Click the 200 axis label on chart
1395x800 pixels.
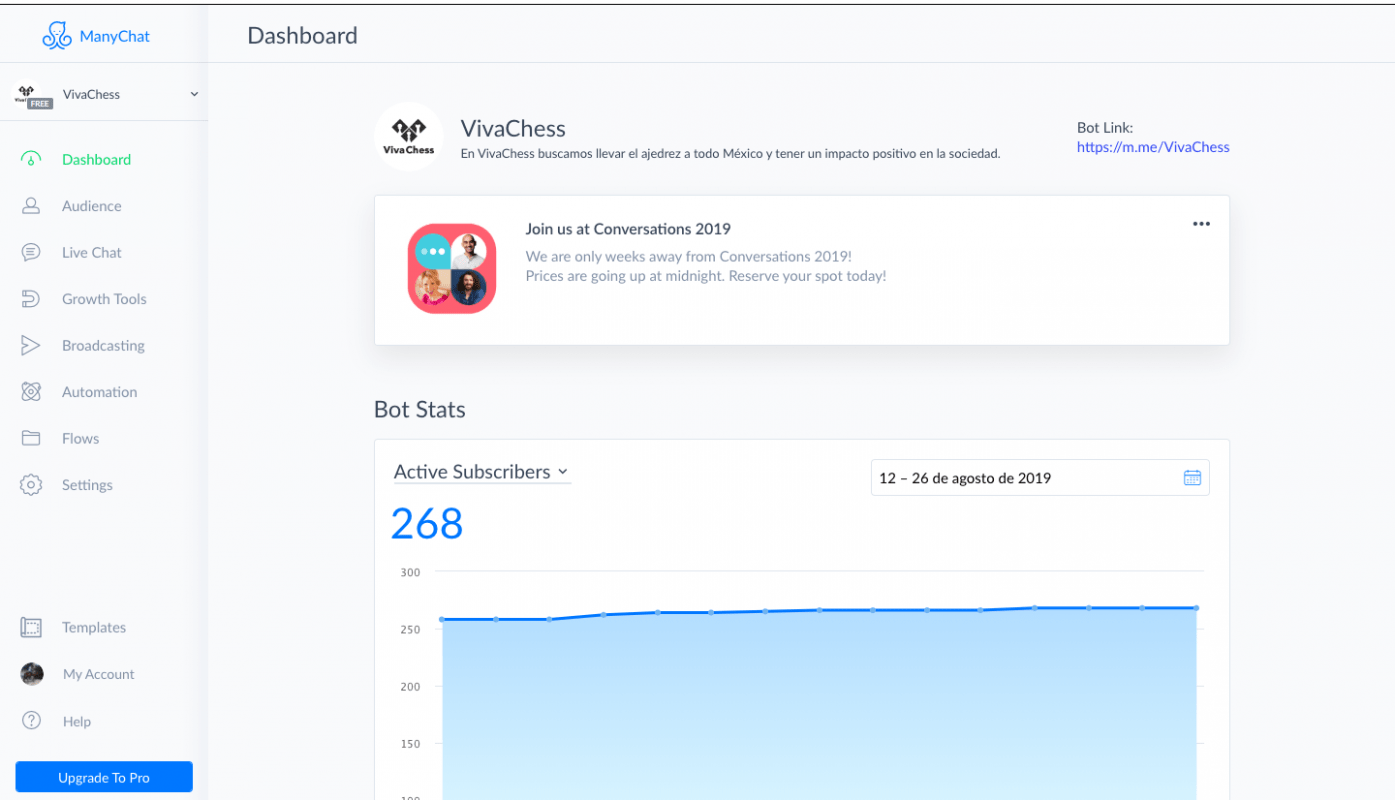(411, 687)
